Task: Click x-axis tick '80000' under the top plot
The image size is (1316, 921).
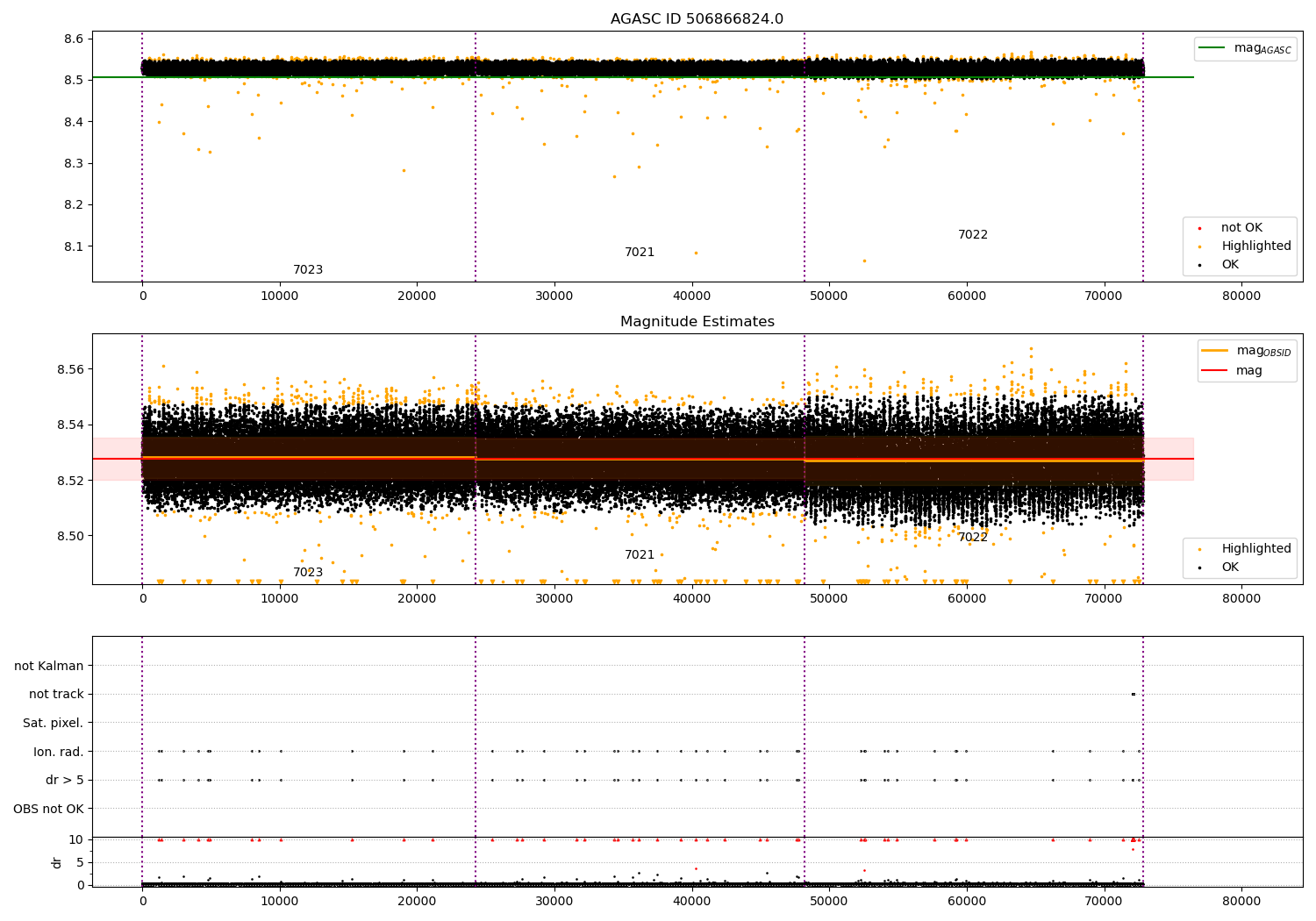Action: click(x=1241, y=296)
